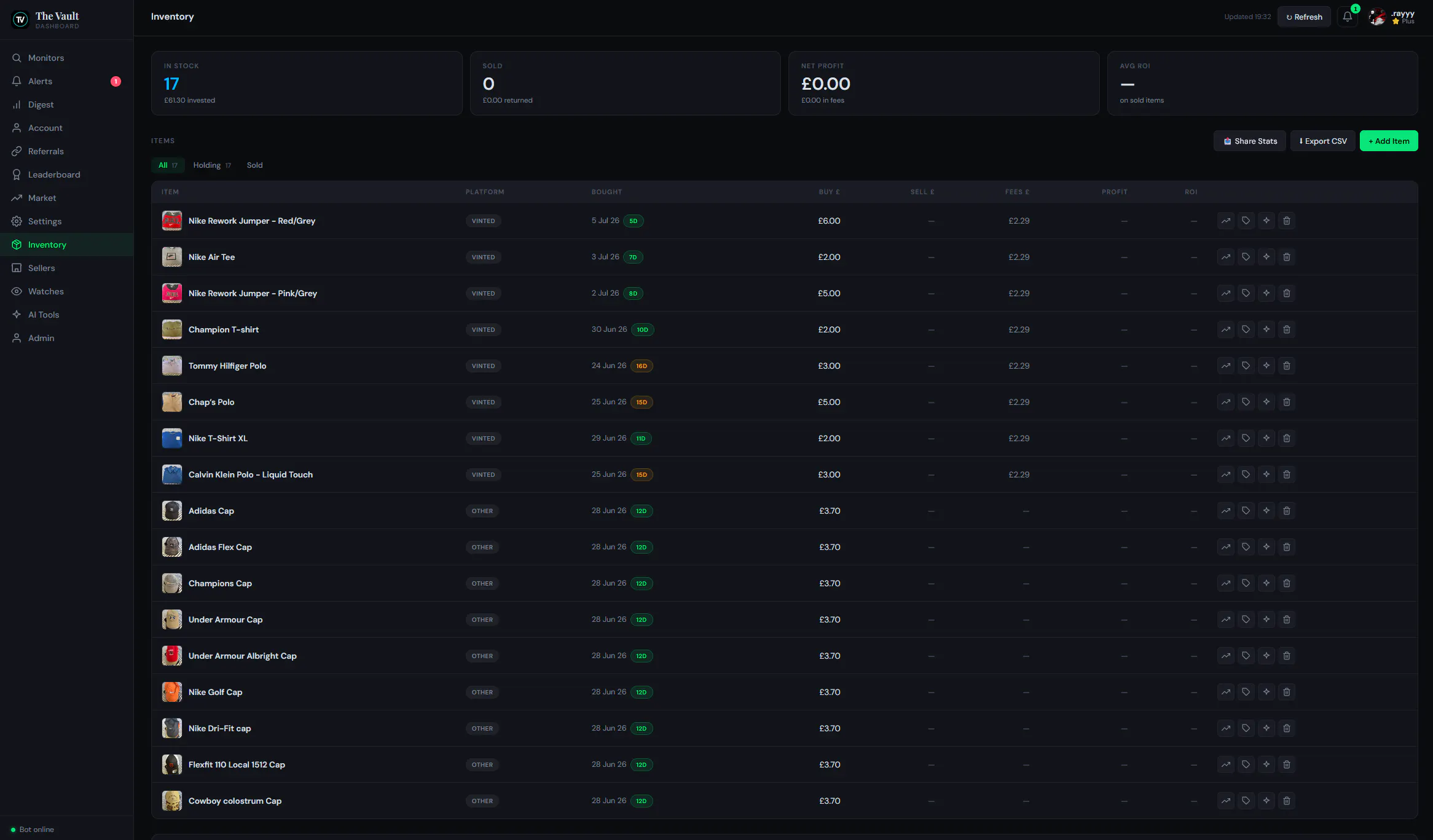This screenshot has height=840, width=1433.
Task: Click the Bot online status indicator
Action: coord(33,830)
